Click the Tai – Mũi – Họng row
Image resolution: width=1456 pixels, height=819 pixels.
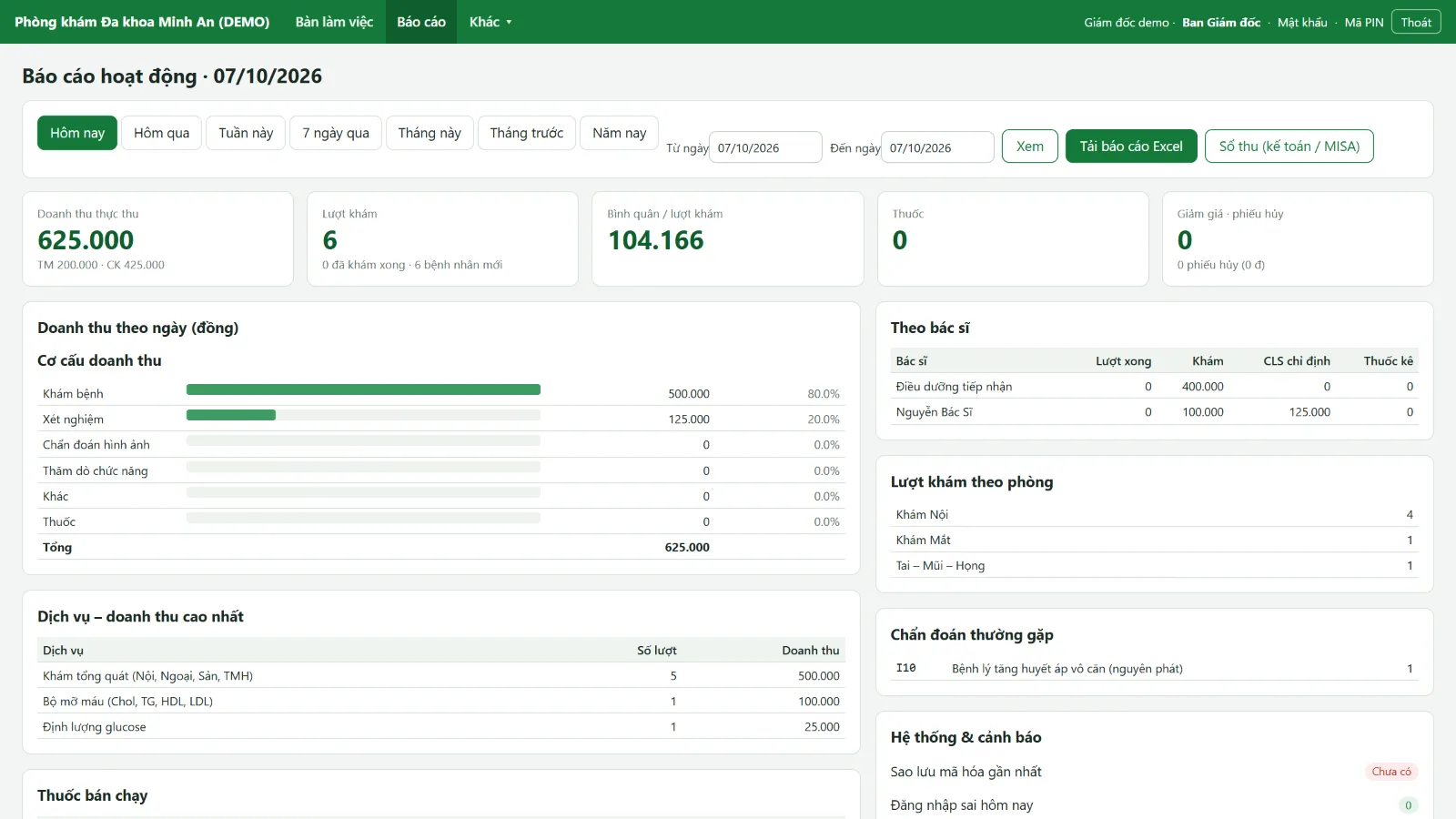1154,566
